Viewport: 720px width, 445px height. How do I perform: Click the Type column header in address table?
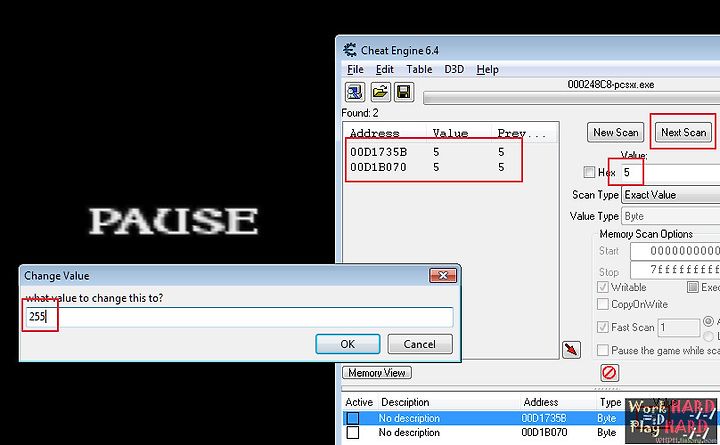610,402
